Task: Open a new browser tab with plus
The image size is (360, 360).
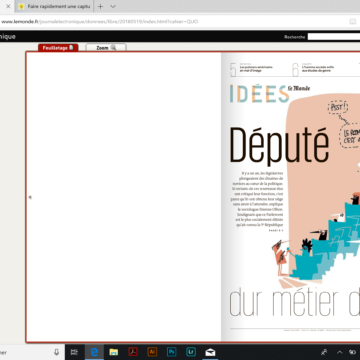Action: point(100,6)
